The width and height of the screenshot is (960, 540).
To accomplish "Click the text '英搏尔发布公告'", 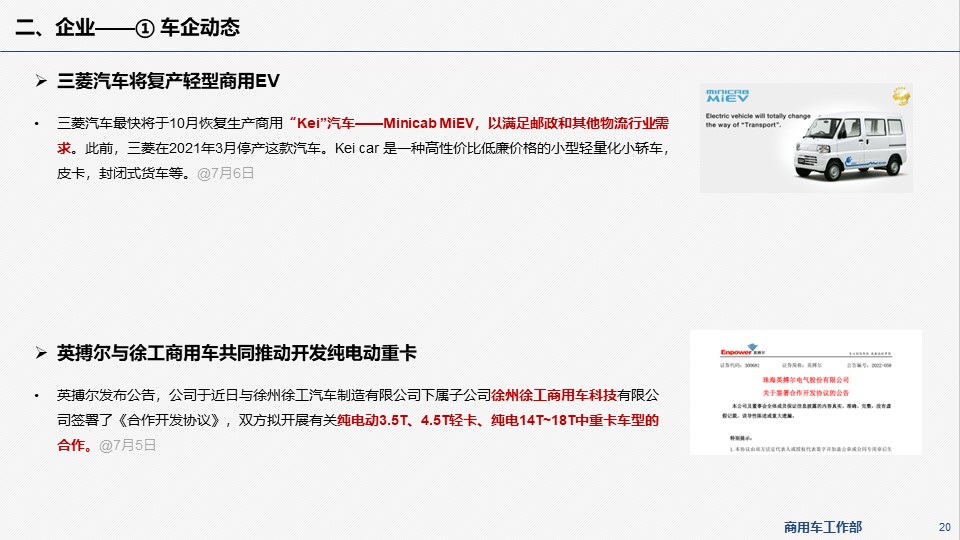I will 106,395.
